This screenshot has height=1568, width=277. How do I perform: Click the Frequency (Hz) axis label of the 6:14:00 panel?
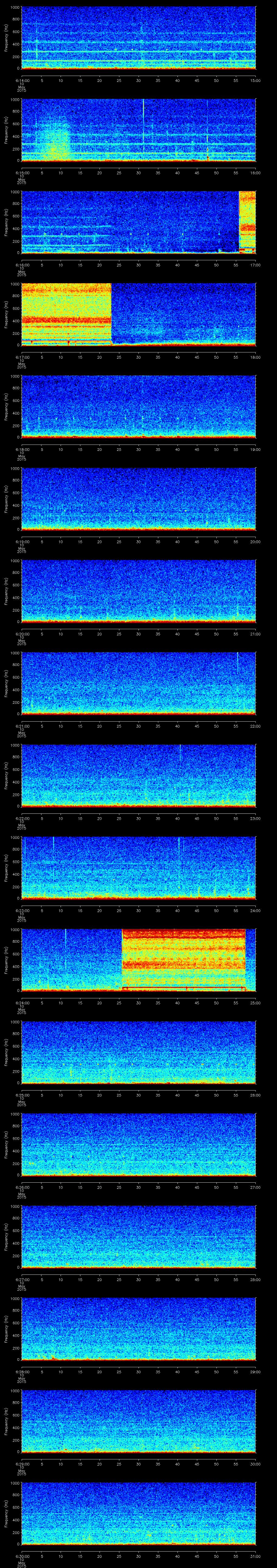coord(6,38)
